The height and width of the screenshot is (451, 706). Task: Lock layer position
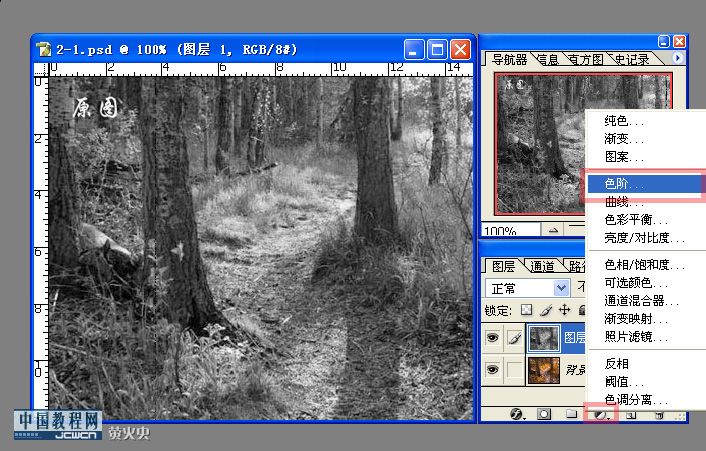pos(564,310)
